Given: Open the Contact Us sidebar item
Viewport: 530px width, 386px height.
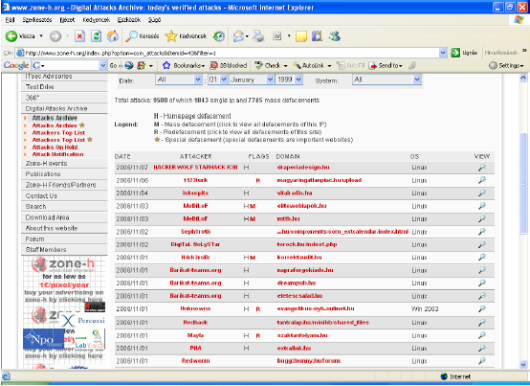Looking at the screenshot, I should point(64,196).
